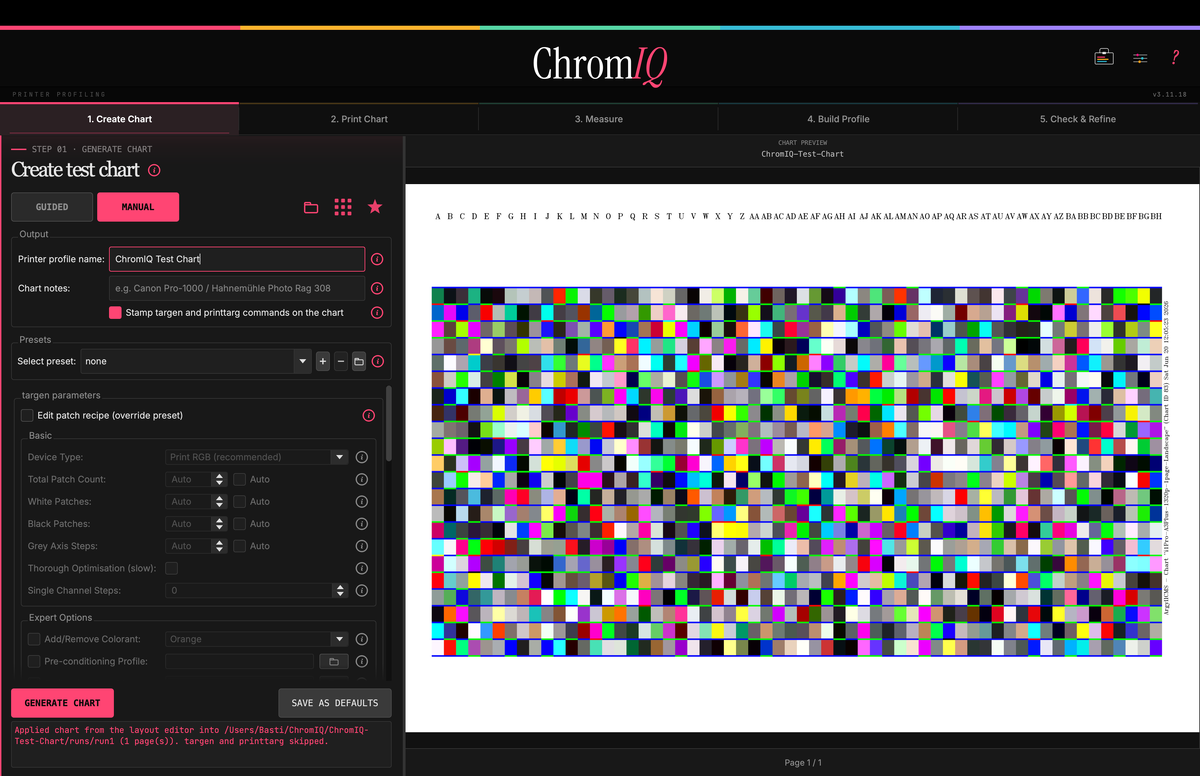Image resolution: width=1200 pixels, height=776 pixels.
Task: Switch to 4. Build Profile tab
Action: tap(838, 119)
